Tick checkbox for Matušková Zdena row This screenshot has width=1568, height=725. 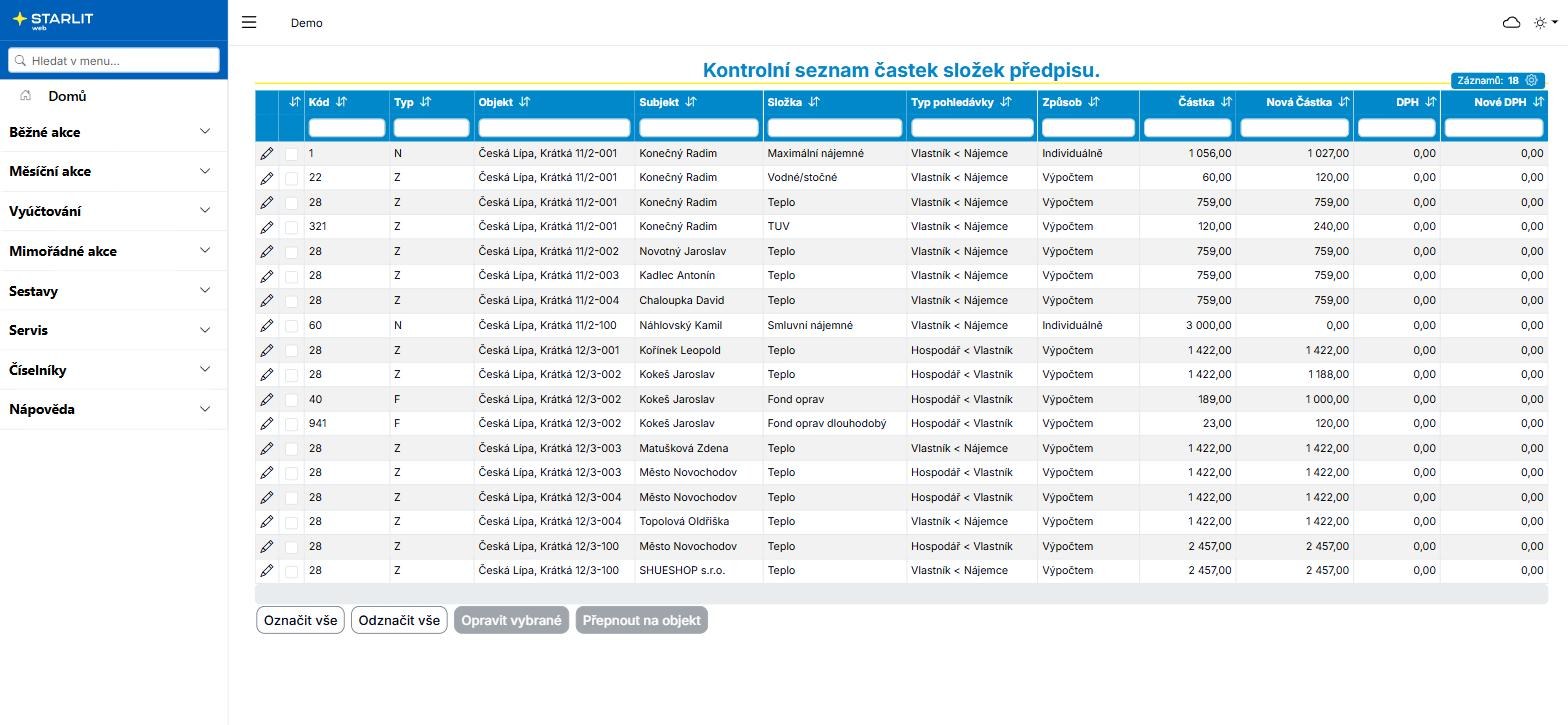pyautogui.click(x=292, y=449)
